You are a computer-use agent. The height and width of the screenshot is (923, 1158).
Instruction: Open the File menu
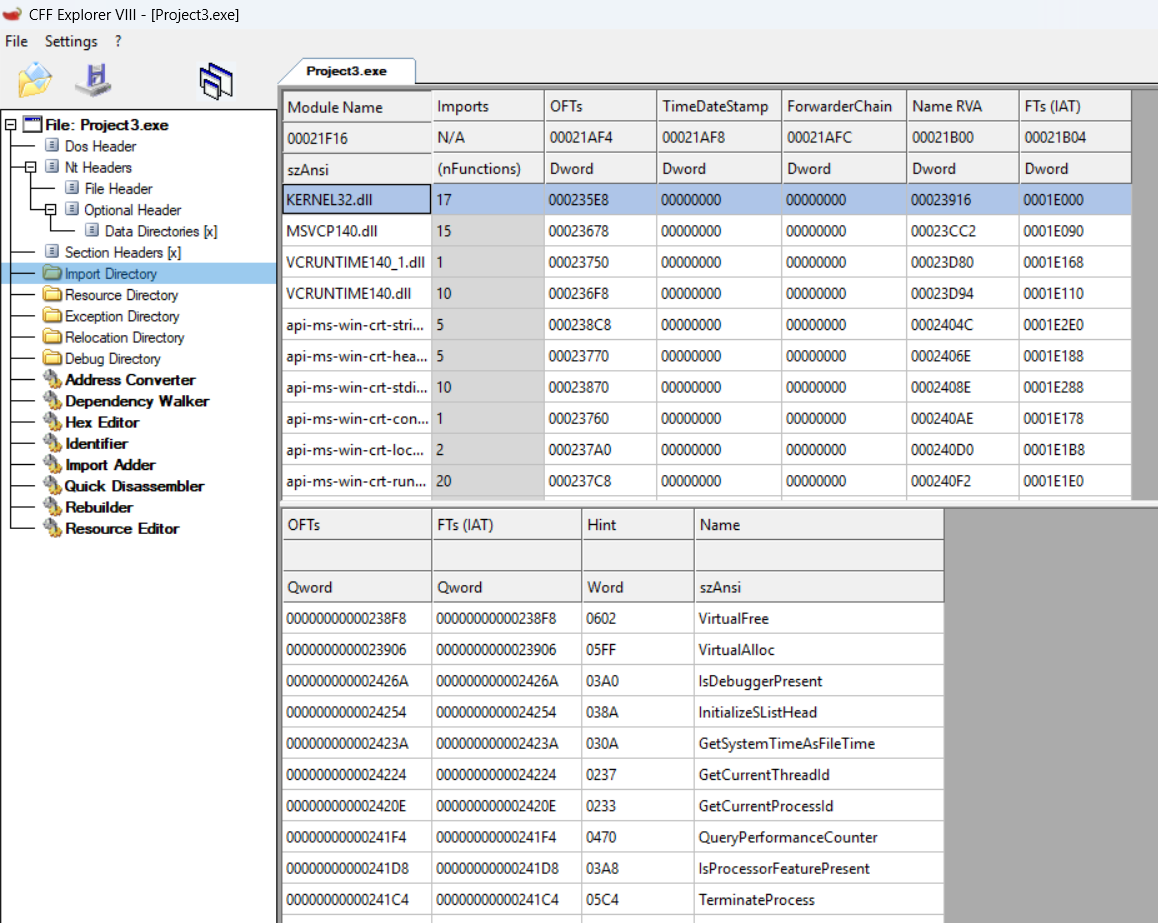click(x=16, y=41)
